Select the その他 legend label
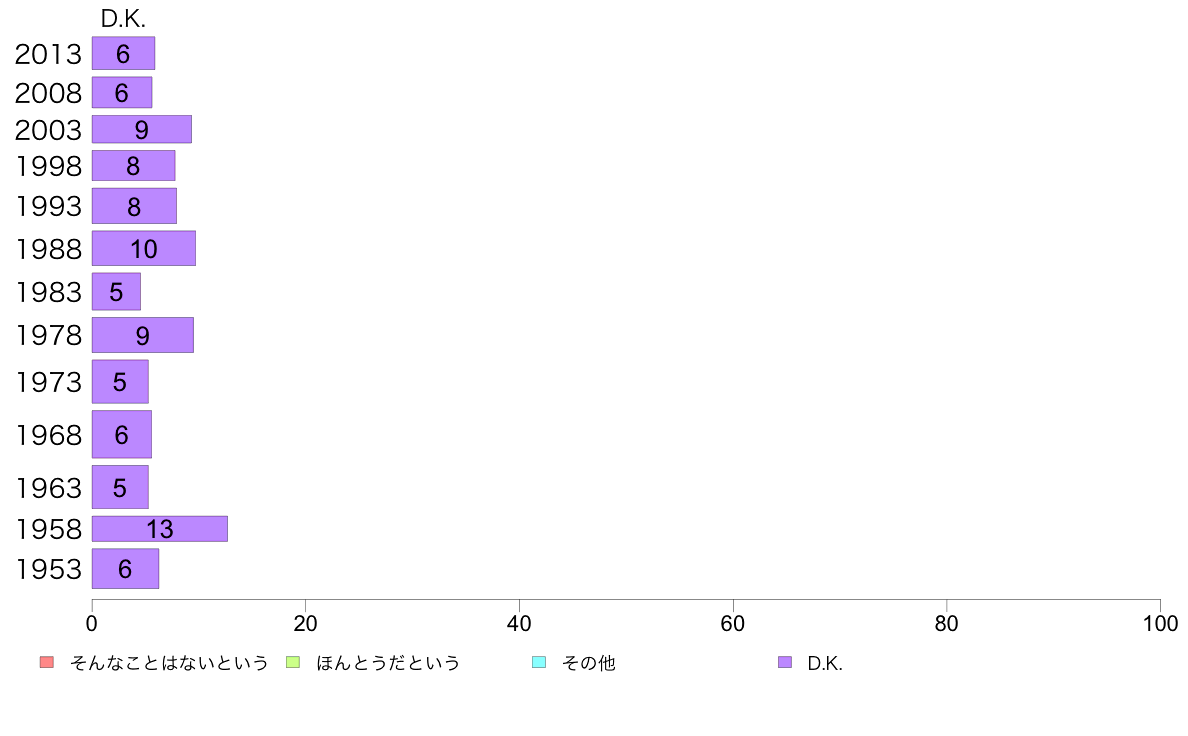 (x=589, y=663)
